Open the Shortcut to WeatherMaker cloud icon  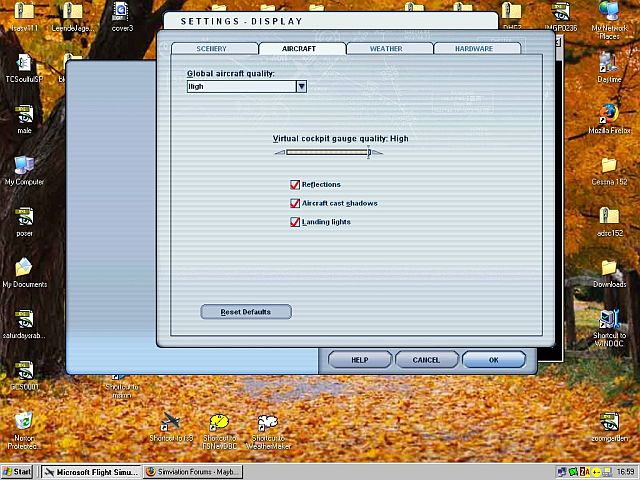[268, 422]
